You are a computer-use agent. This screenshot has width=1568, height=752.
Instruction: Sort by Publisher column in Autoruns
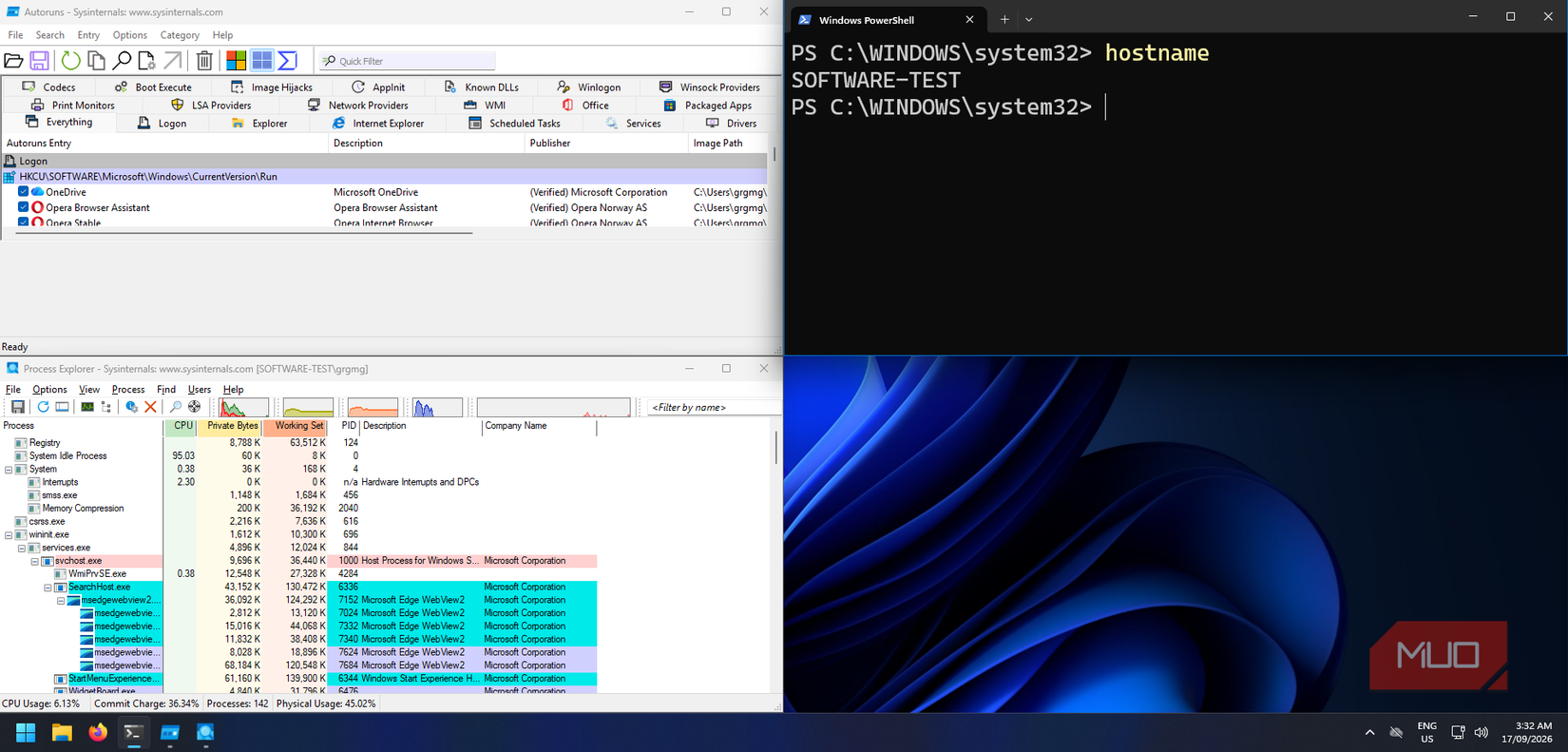coord(605,144)
